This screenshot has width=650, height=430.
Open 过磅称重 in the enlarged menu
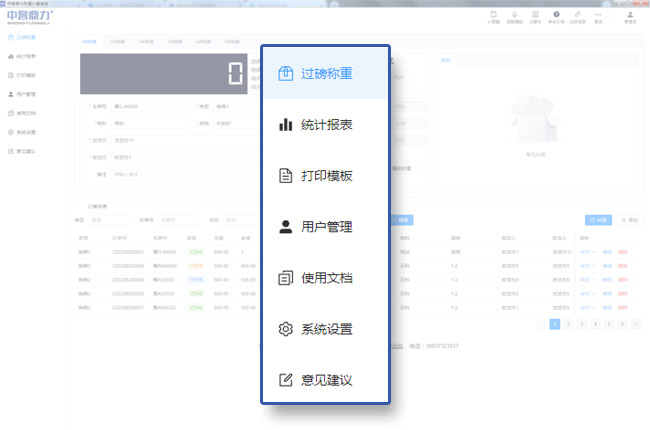click(x=326, y=73)
